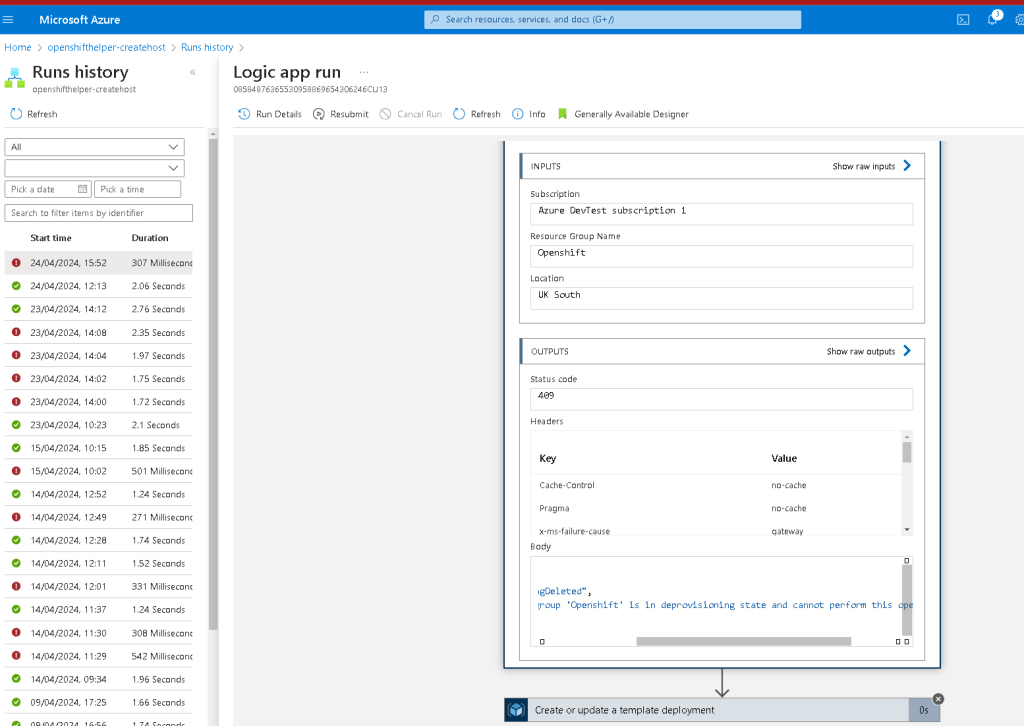The image size is (1024, 726).
Task: Open the empty second filter dropdown
Action: [x=95, y=168]
